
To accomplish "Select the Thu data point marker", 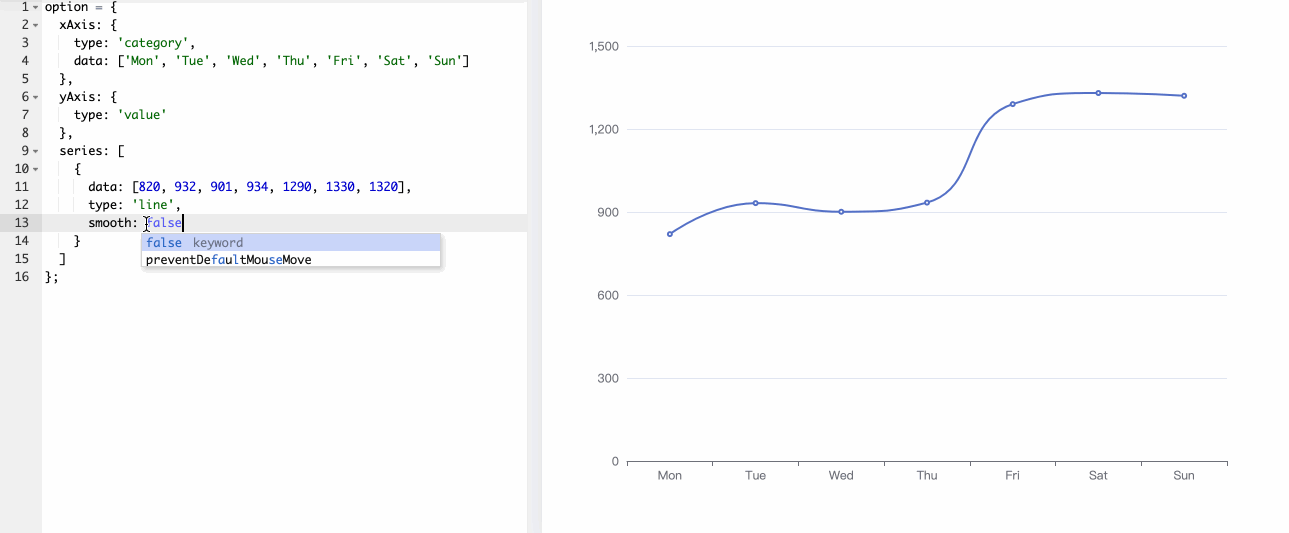I will [927, 203].
